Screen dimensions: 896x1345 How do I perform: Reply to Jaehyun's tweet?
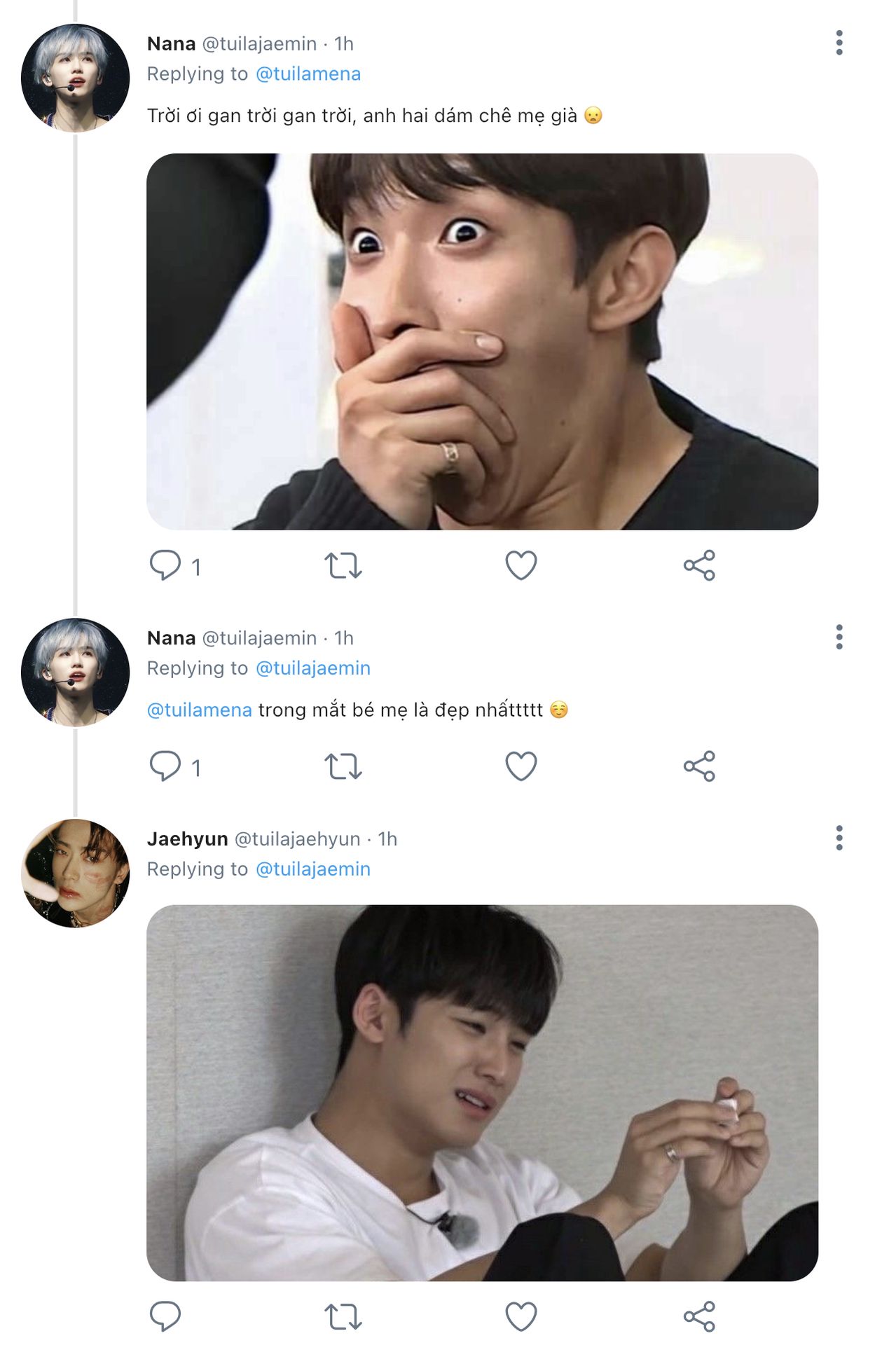[165, 1316]
